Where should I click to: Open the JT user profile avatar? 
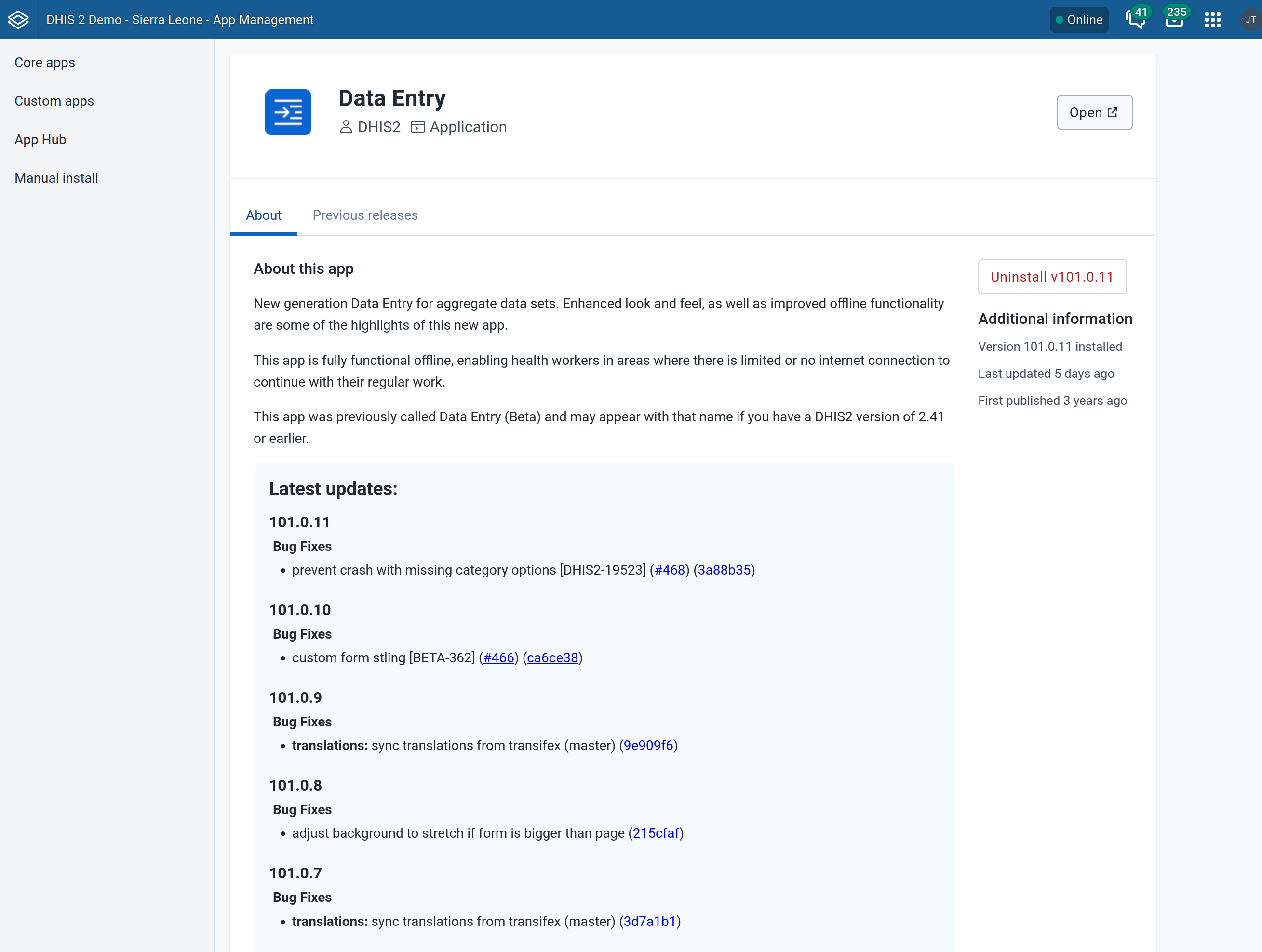(1250, 20)
